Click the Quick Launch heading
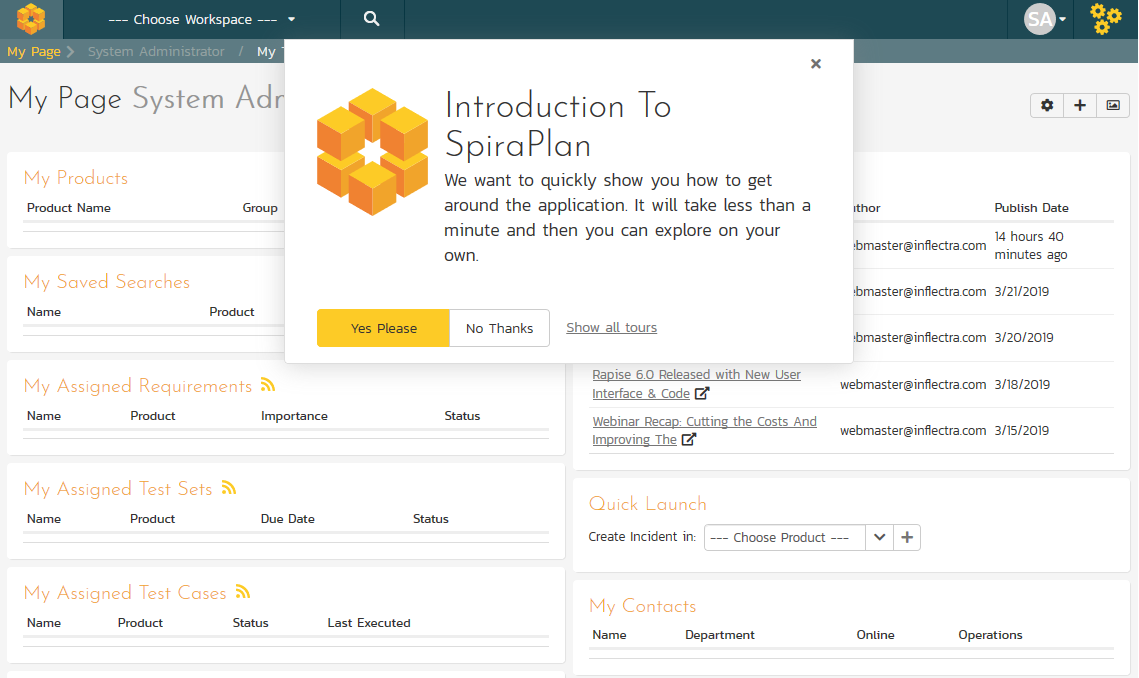1139x678 pixels. (647, 504)
